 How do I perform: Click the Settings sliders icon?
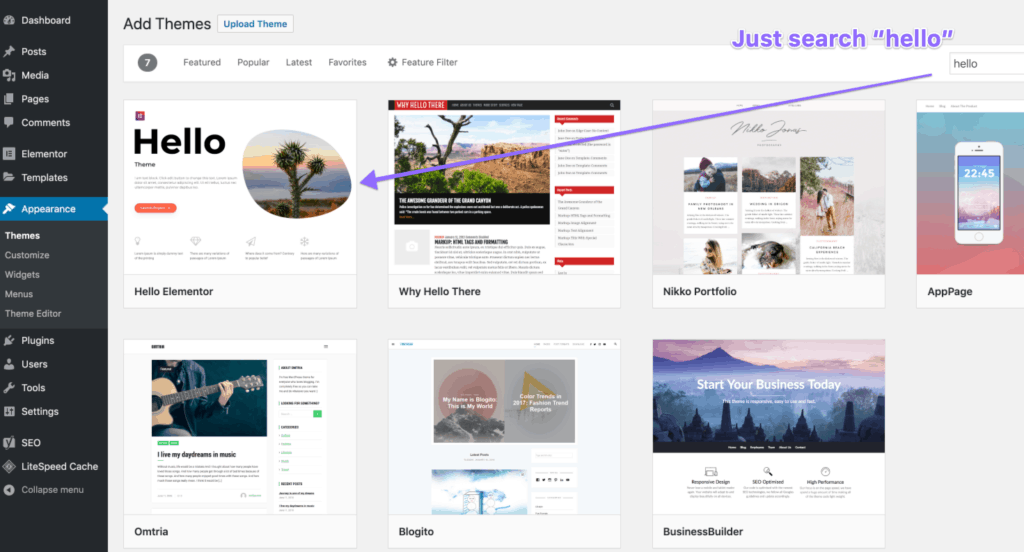9,411
